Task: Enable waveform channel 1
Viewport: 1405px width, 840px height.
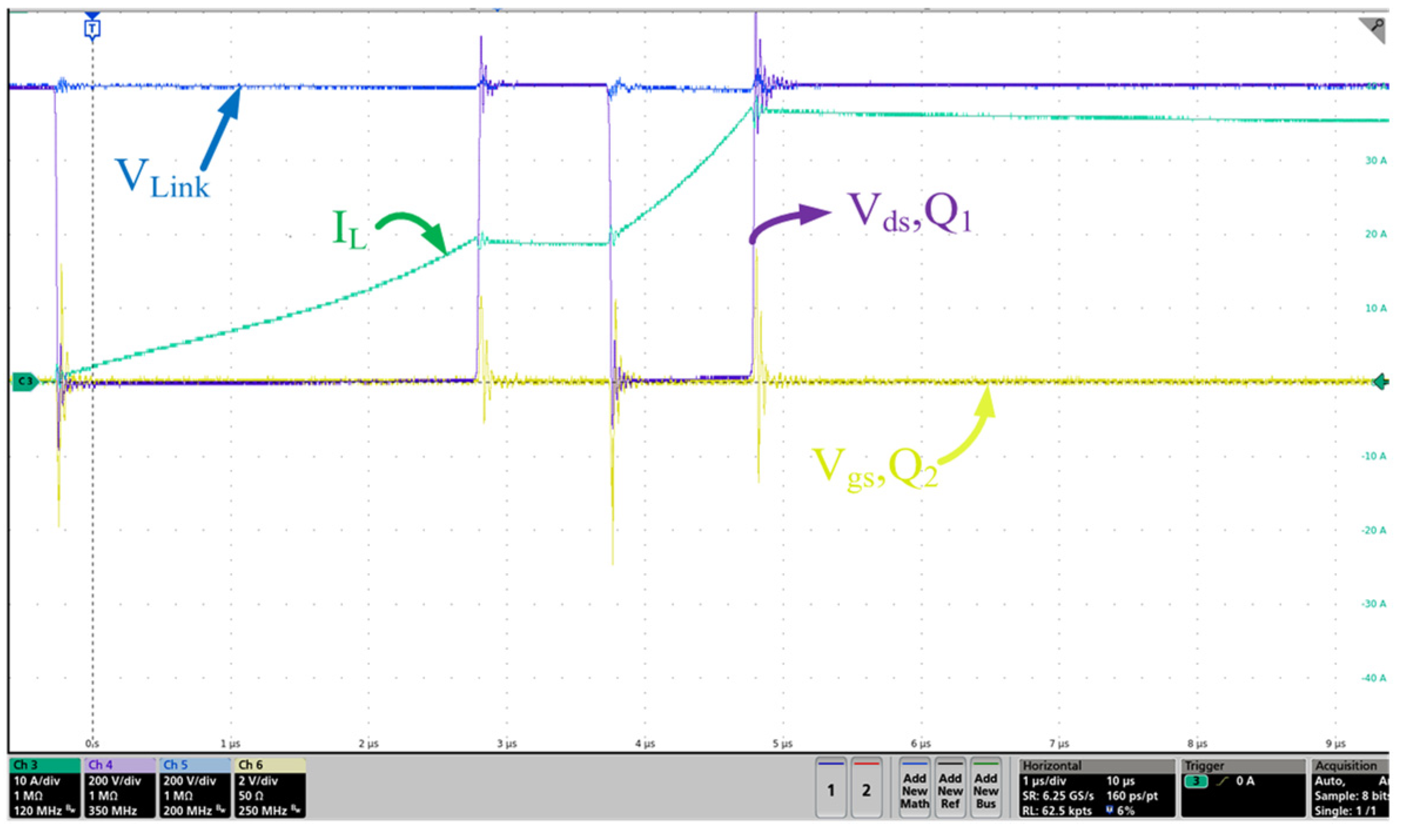Action: pos(831,790)
